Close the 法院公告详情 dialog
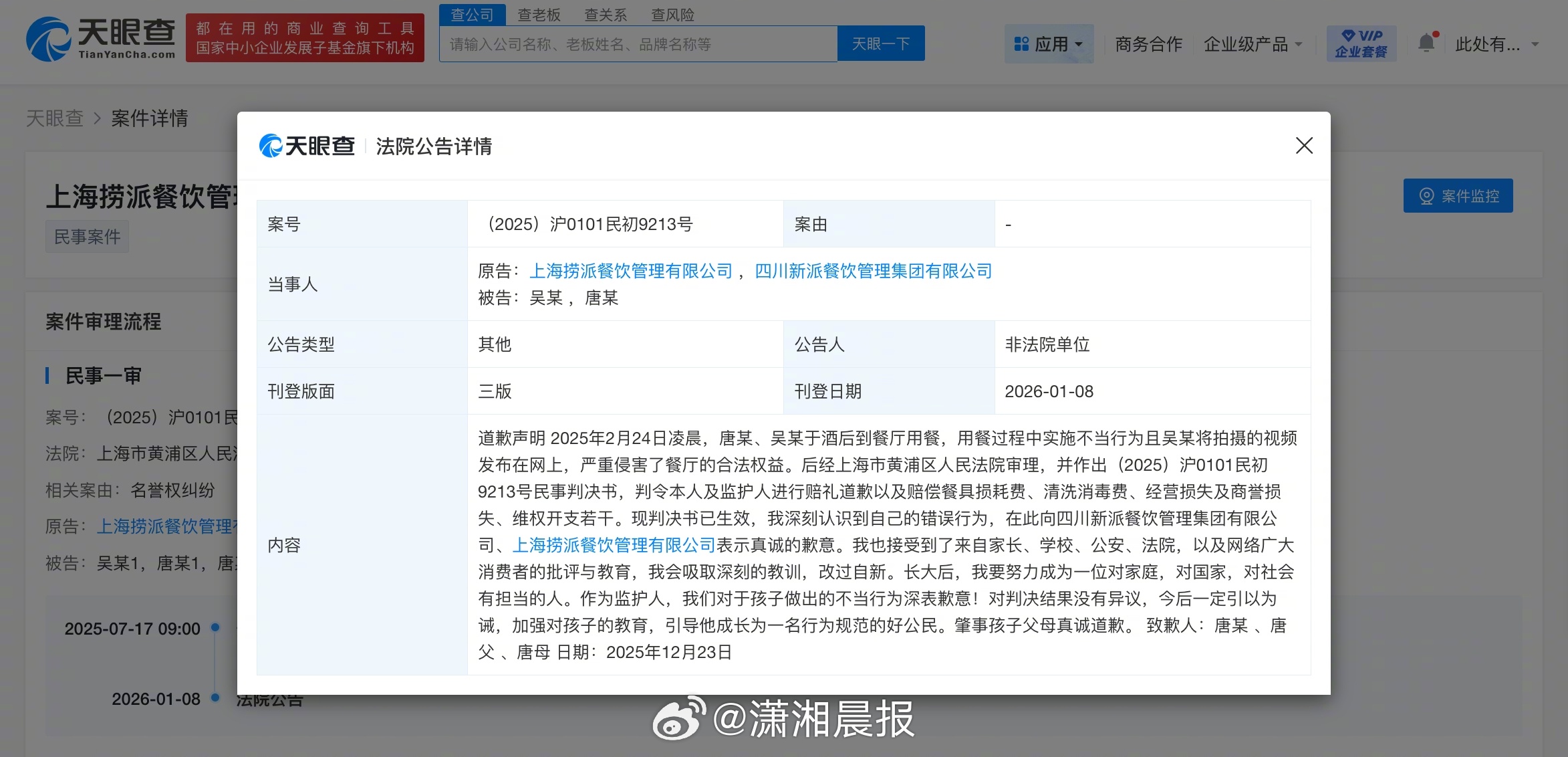The height and width of the screenshot is (757, 1568). [x=1303, y=146]
